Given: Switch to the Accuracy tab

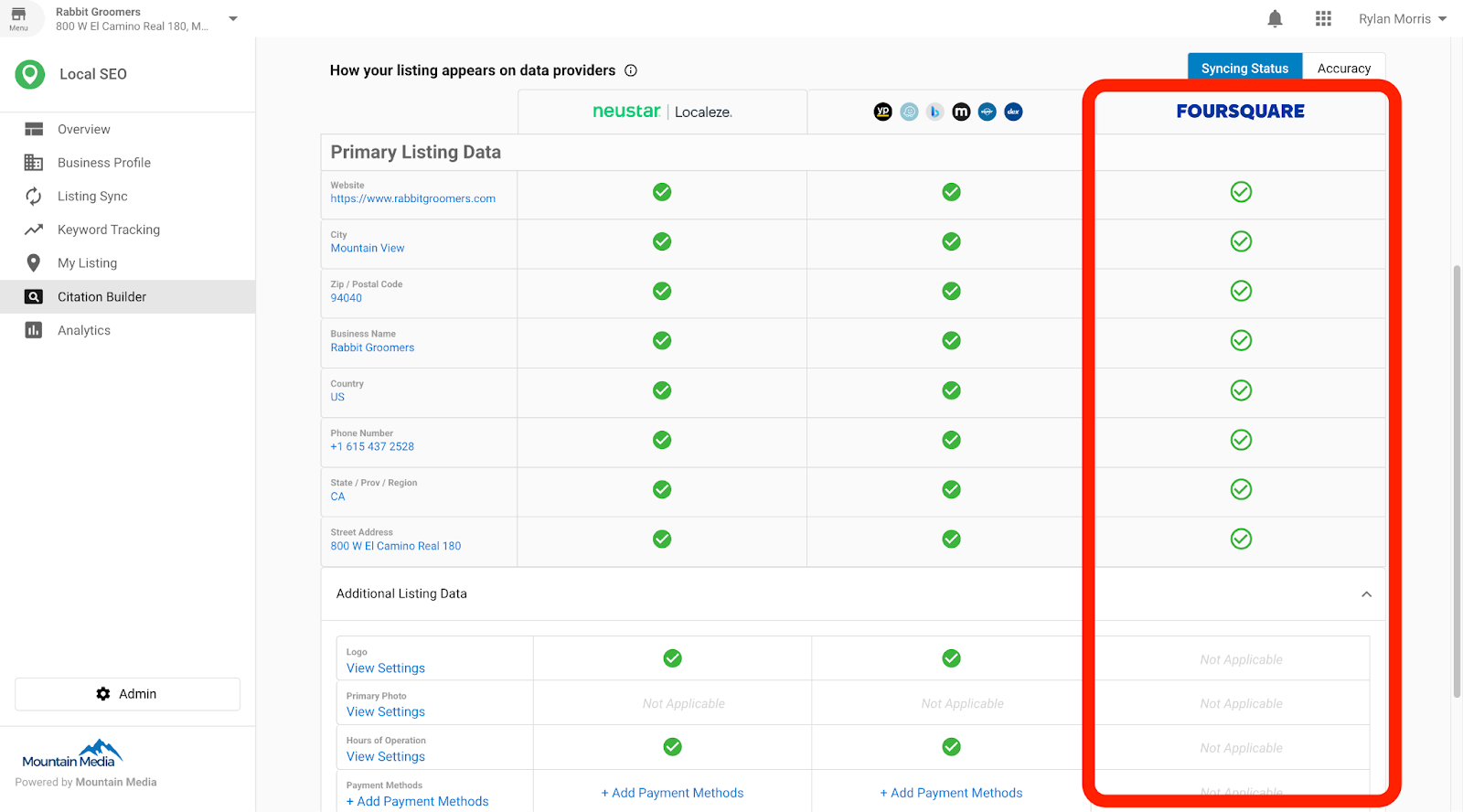Looking at the screenshot, I should click(1343, 69).
